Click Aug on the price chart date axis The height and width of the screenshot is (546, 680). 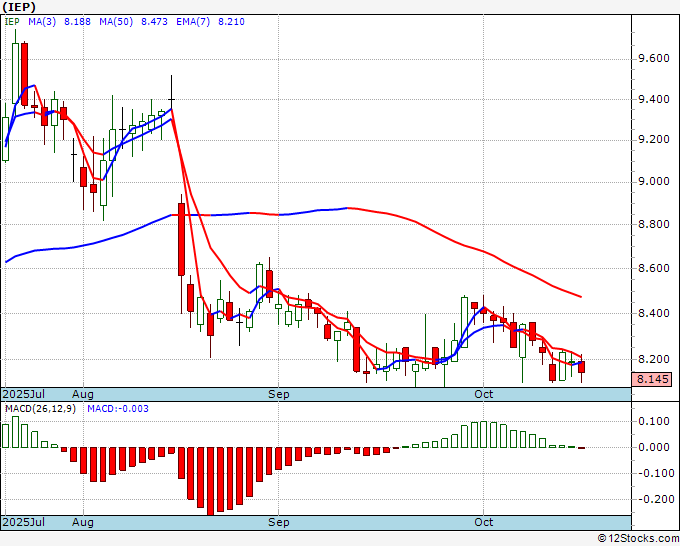[x=83, y=394]
